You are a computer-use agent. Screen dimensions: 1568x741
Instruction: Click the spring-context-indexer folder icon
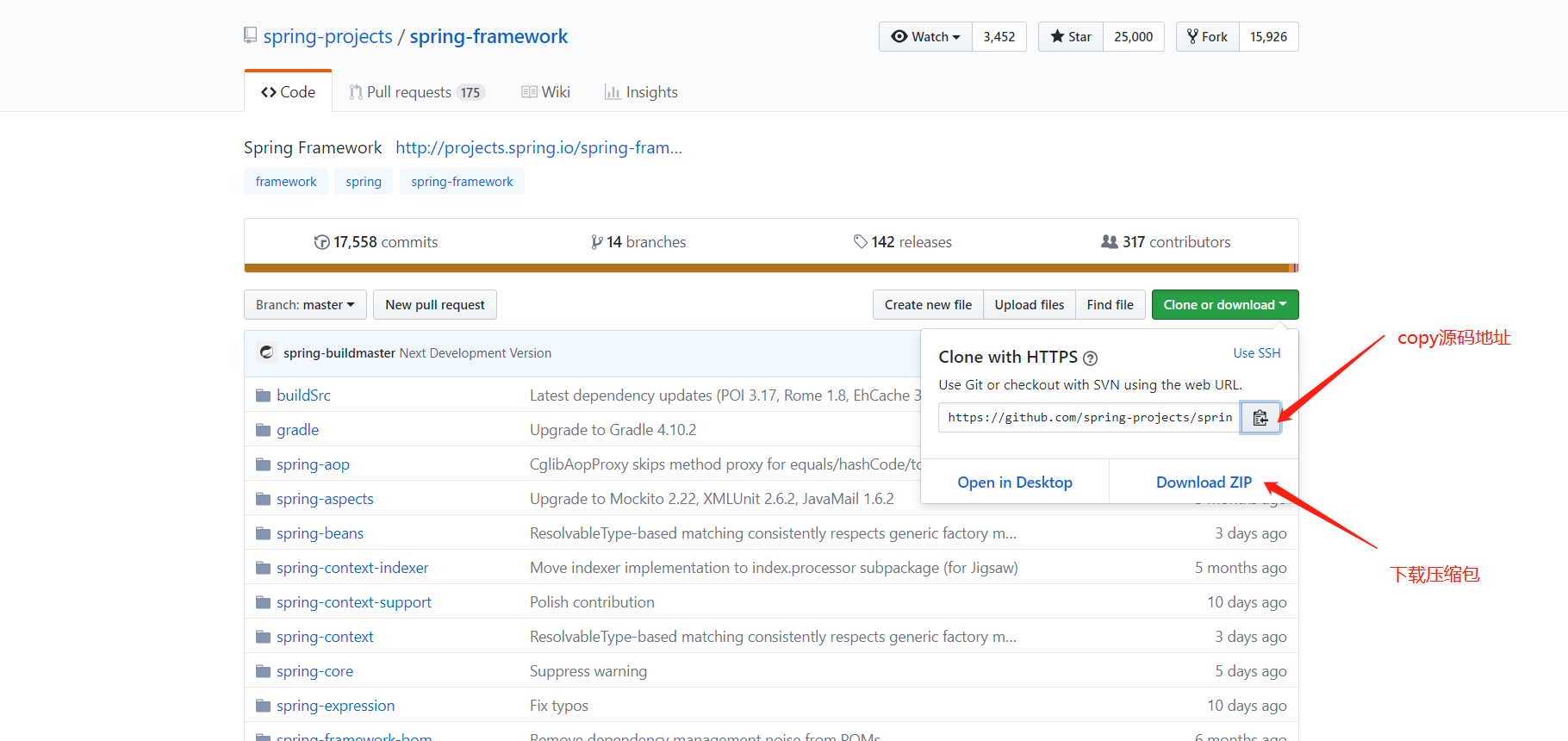click(263, 568)
